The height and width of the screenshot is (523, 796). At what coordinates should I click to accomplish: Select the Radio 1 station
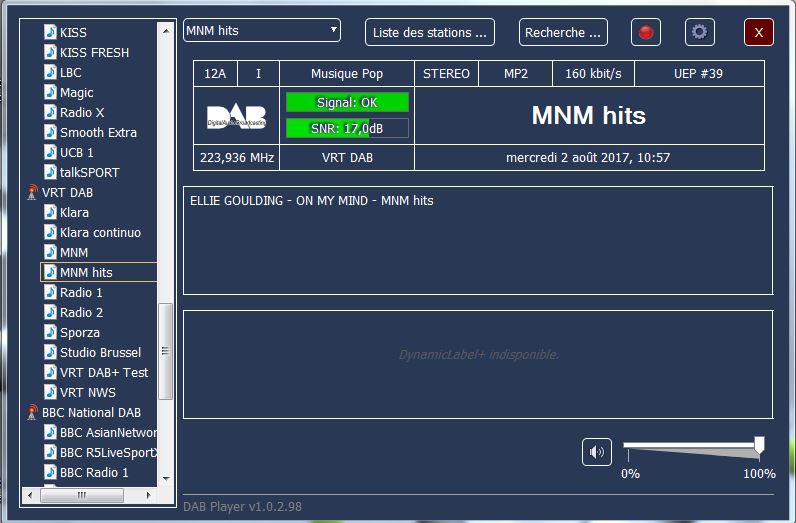[x=81, y=292]
